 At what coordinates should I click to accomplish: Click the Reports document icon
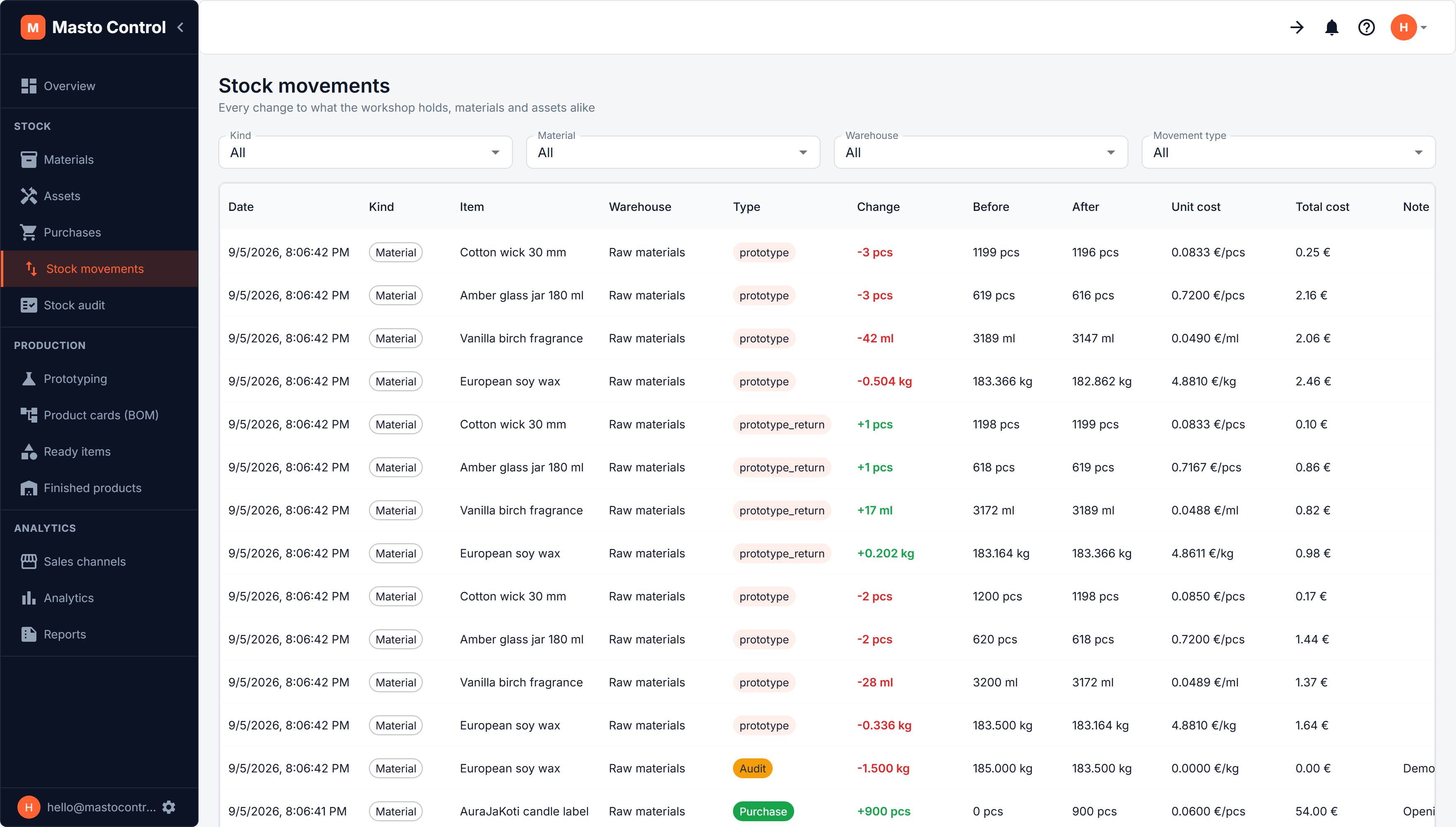pyautogui.click(x=29, y=634)
